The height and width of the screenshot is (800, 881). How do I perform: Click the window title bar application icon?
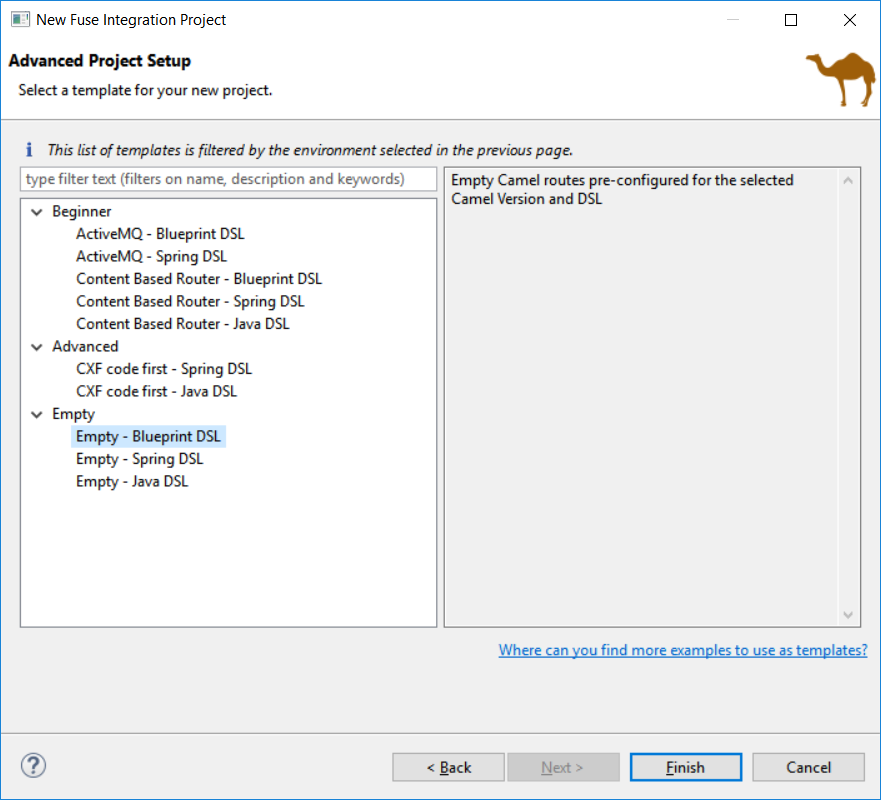tap(19, 19)
